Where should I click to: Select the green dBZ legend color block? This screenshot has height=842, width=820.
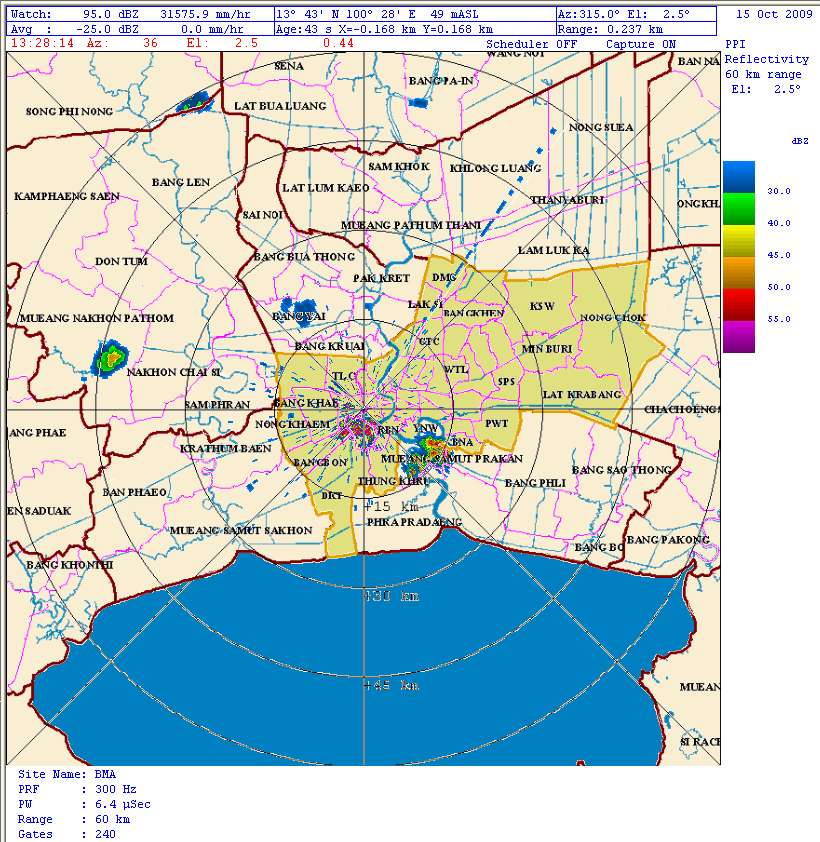pyautogui.click(x=739, y=208)
